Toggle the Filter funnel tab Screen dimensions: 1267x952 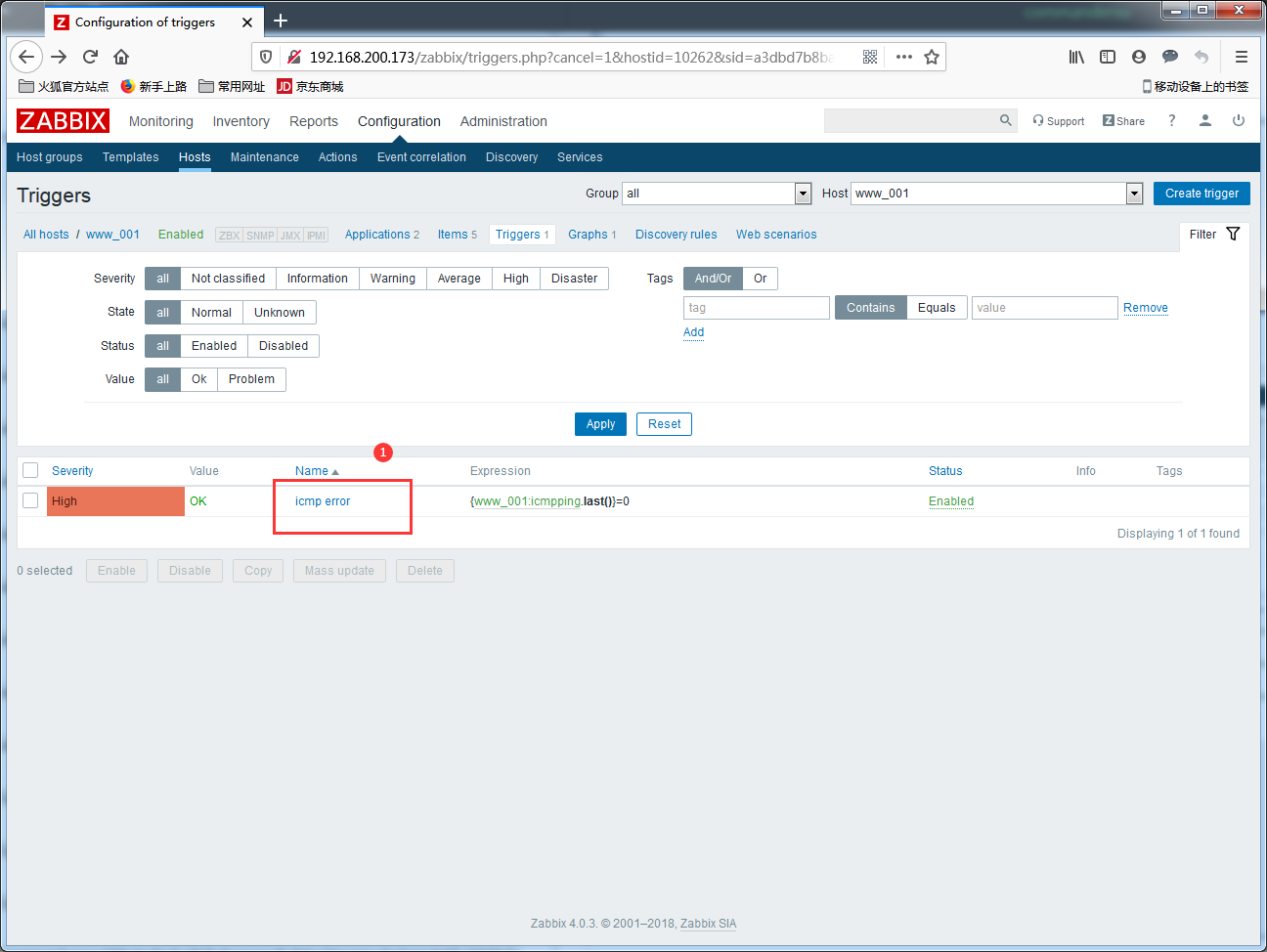1214,235
